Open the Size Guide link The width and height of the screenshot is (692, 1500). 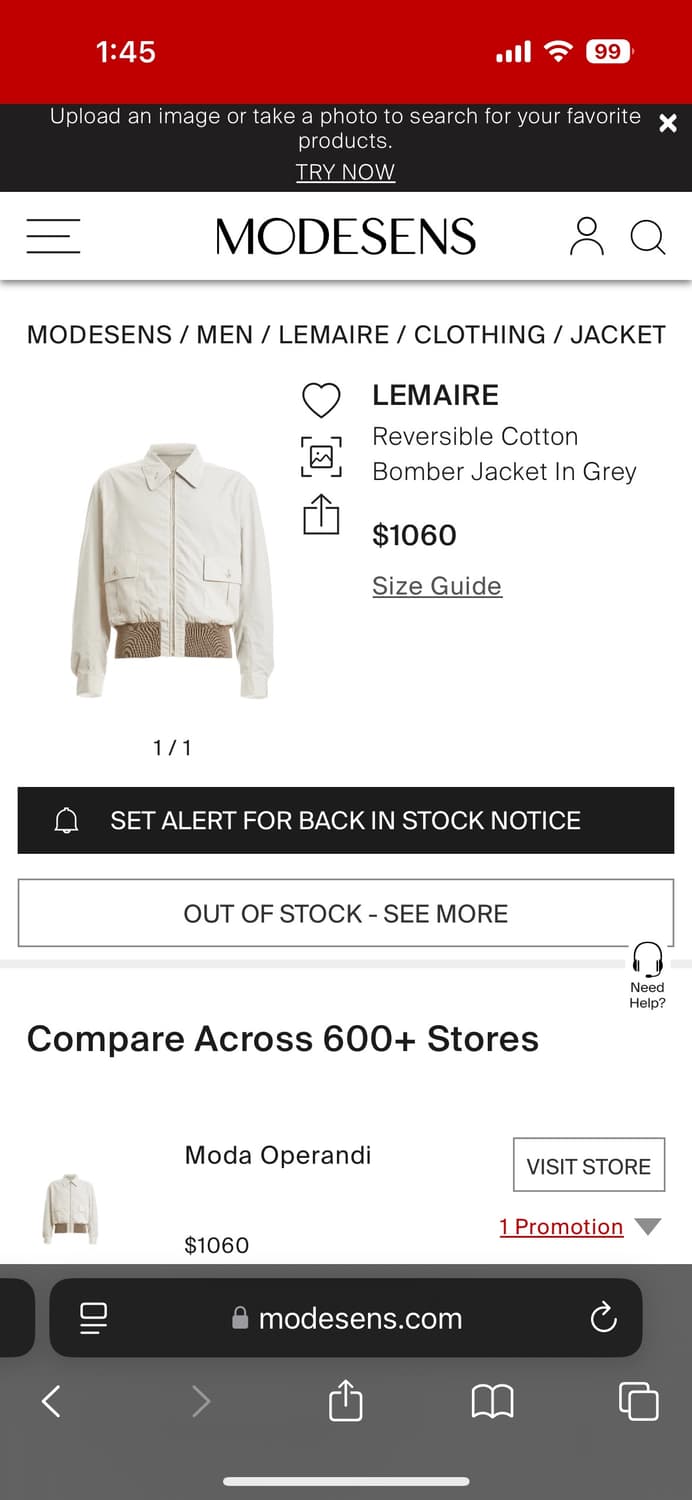pos(437,586)
